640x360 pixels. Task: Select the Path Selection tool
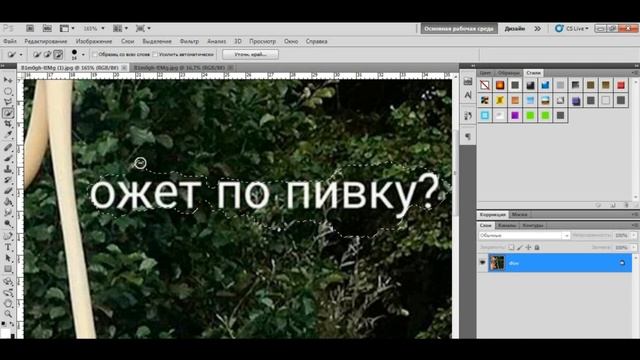(x=8, y=258)
